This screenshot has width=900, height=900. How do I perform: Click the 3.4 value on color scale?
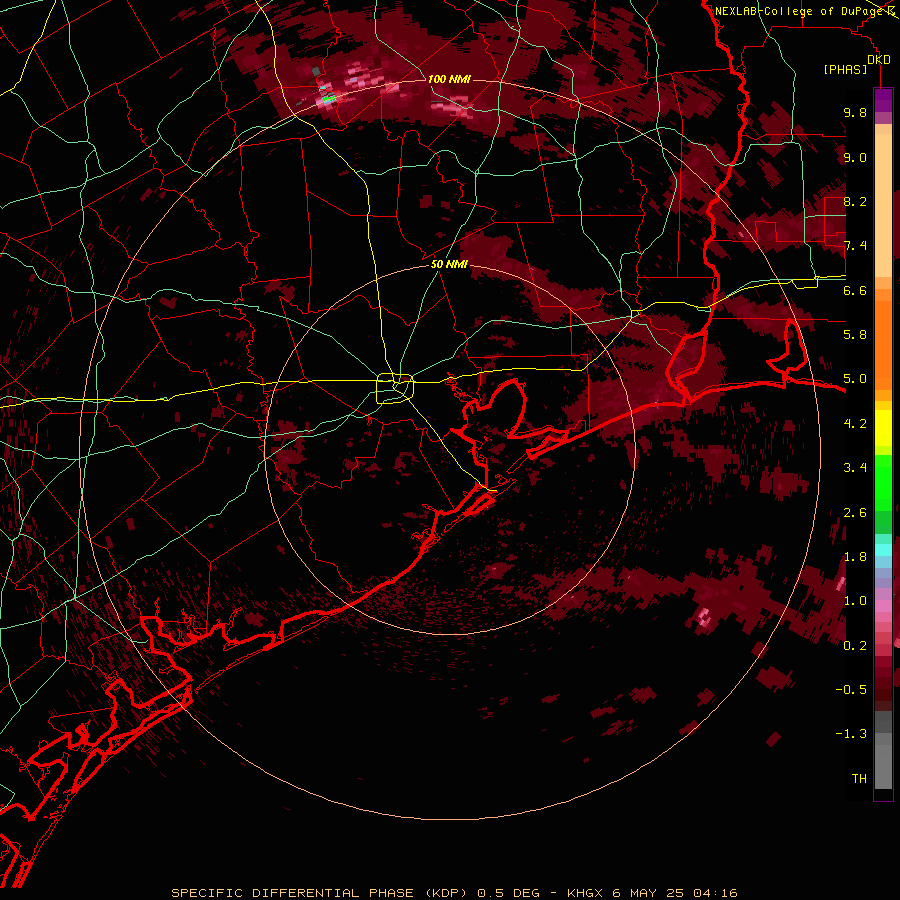tap(855, 468)
